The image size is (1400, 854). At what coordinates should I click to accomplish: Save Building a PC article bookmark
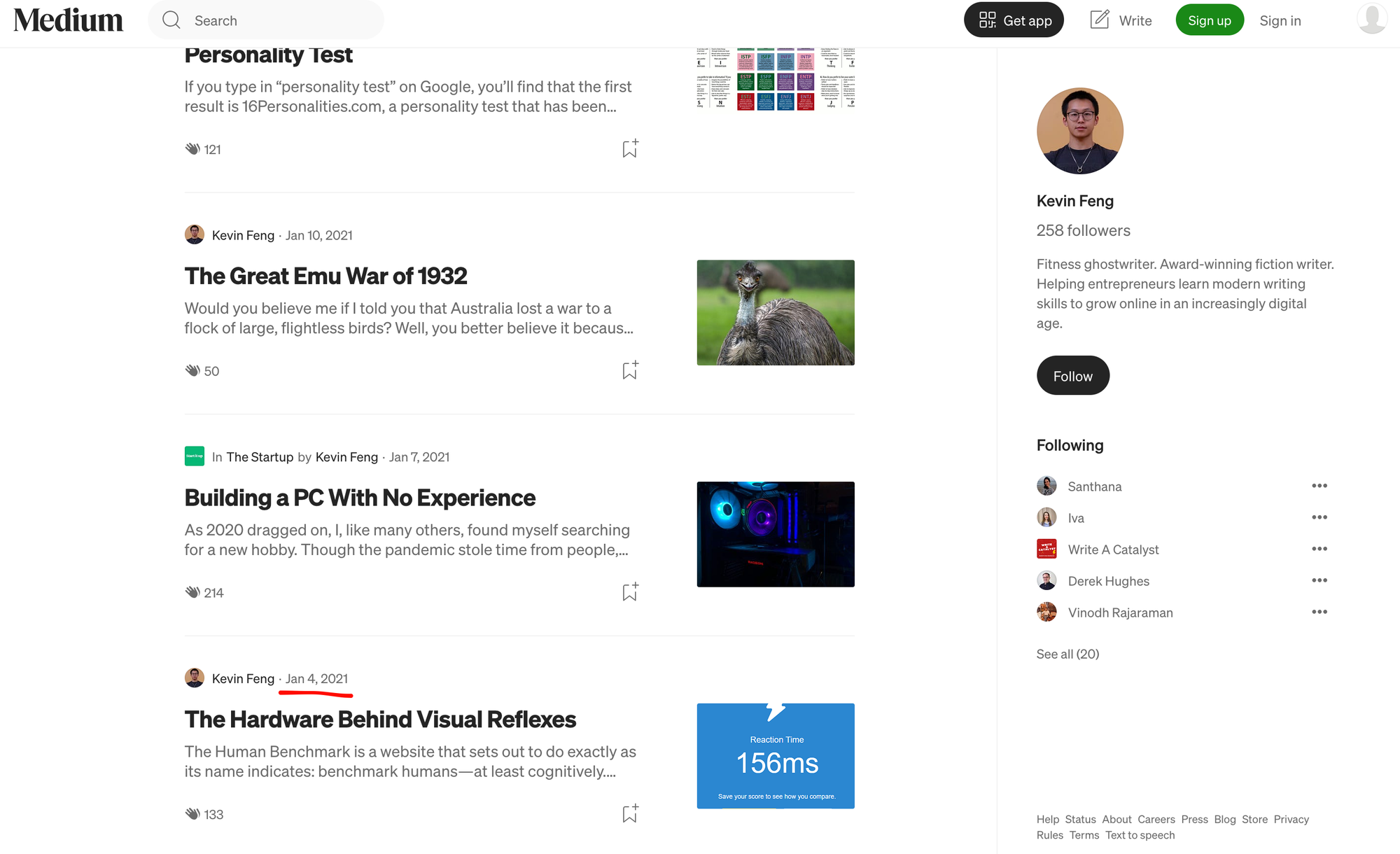pos(630,591)
